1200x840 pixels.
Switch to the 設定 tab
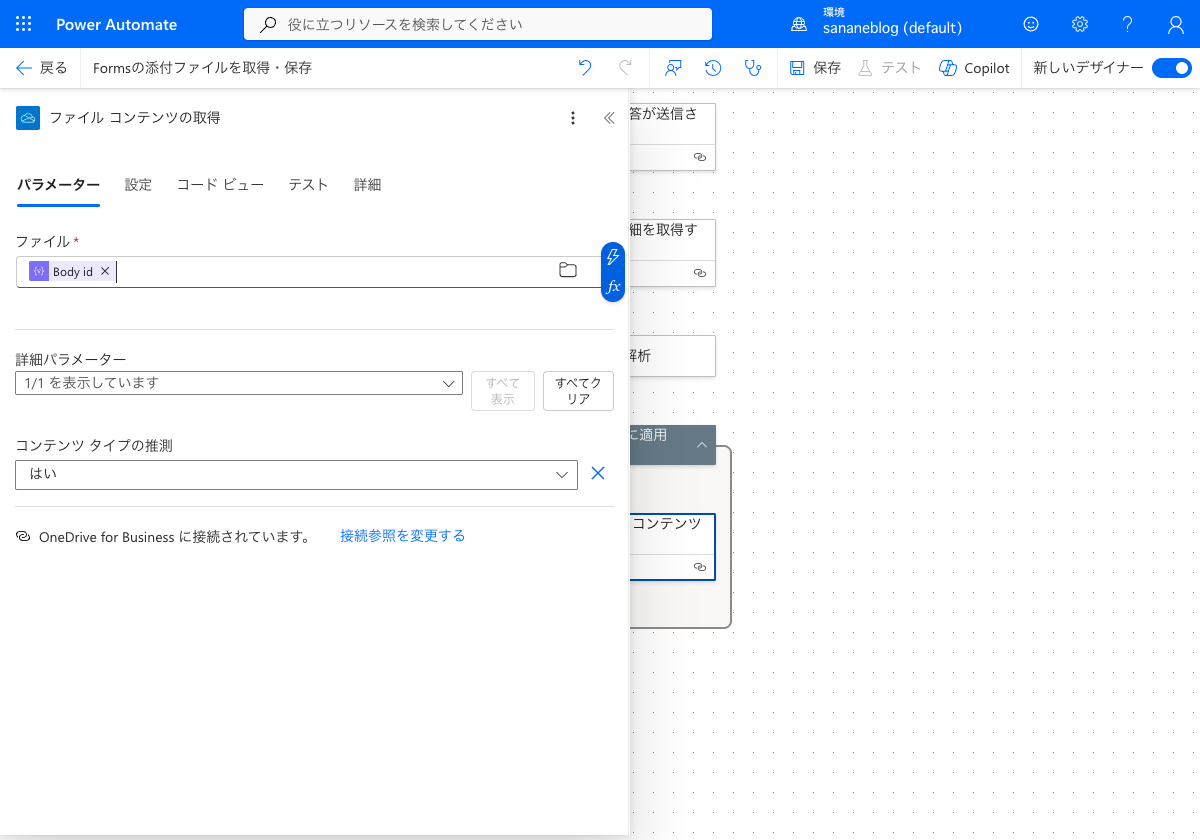click(x=138, y=185)
